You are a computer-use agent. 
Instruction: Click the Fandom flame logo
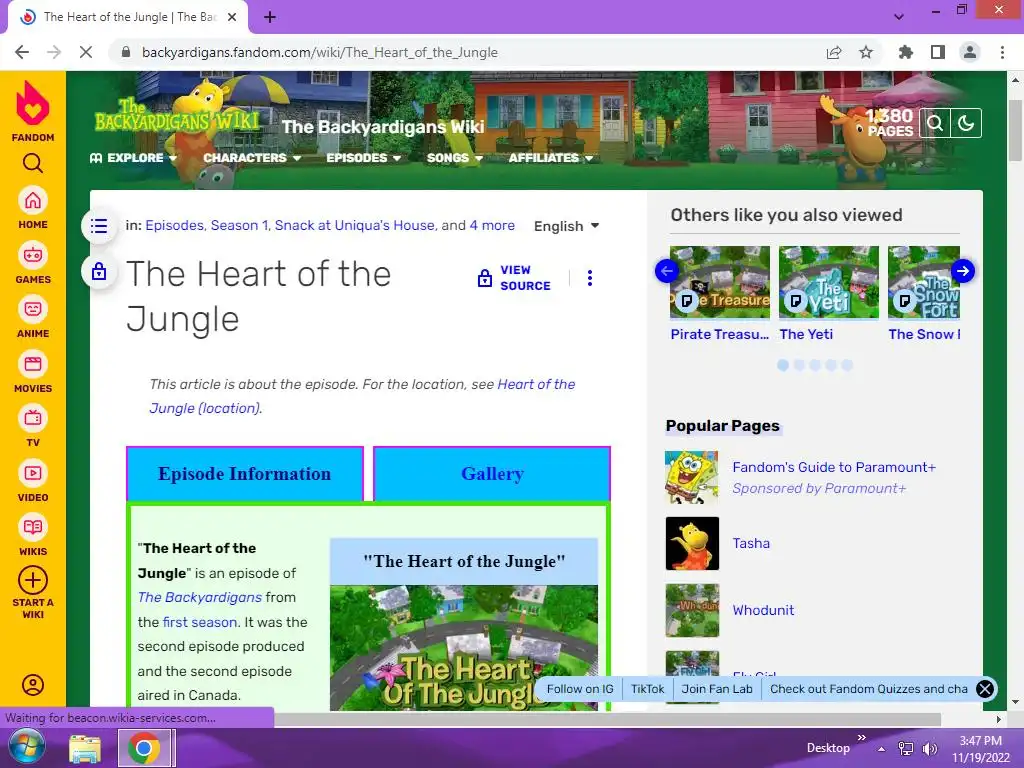coord(33,103)
